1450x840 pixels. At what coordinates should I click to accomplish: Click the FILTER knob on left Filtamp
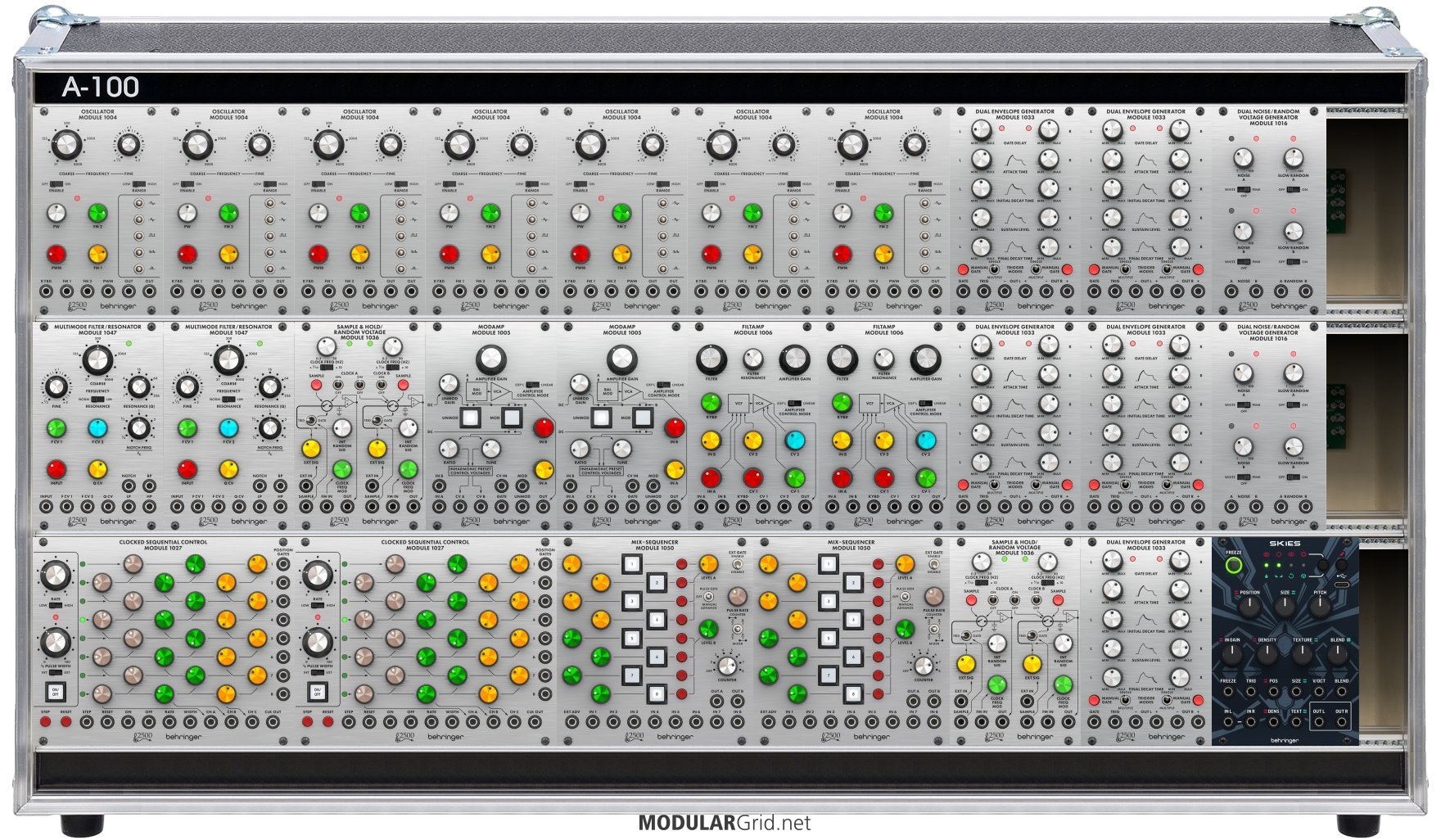[711, 359]
